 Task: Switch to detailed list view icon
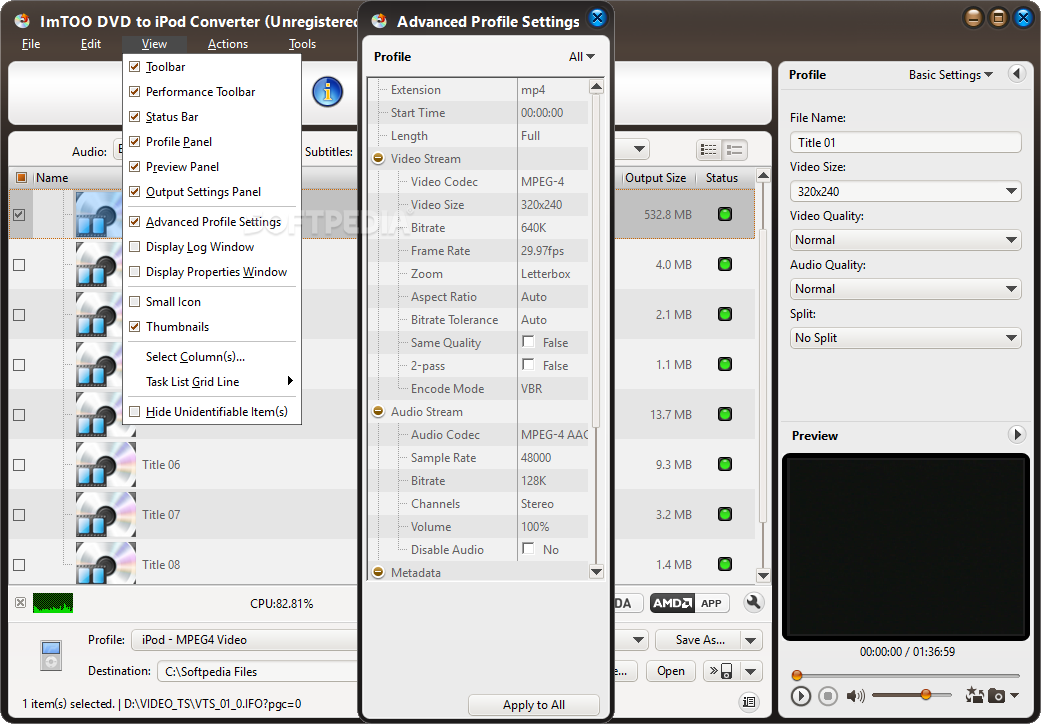[709, 150]
